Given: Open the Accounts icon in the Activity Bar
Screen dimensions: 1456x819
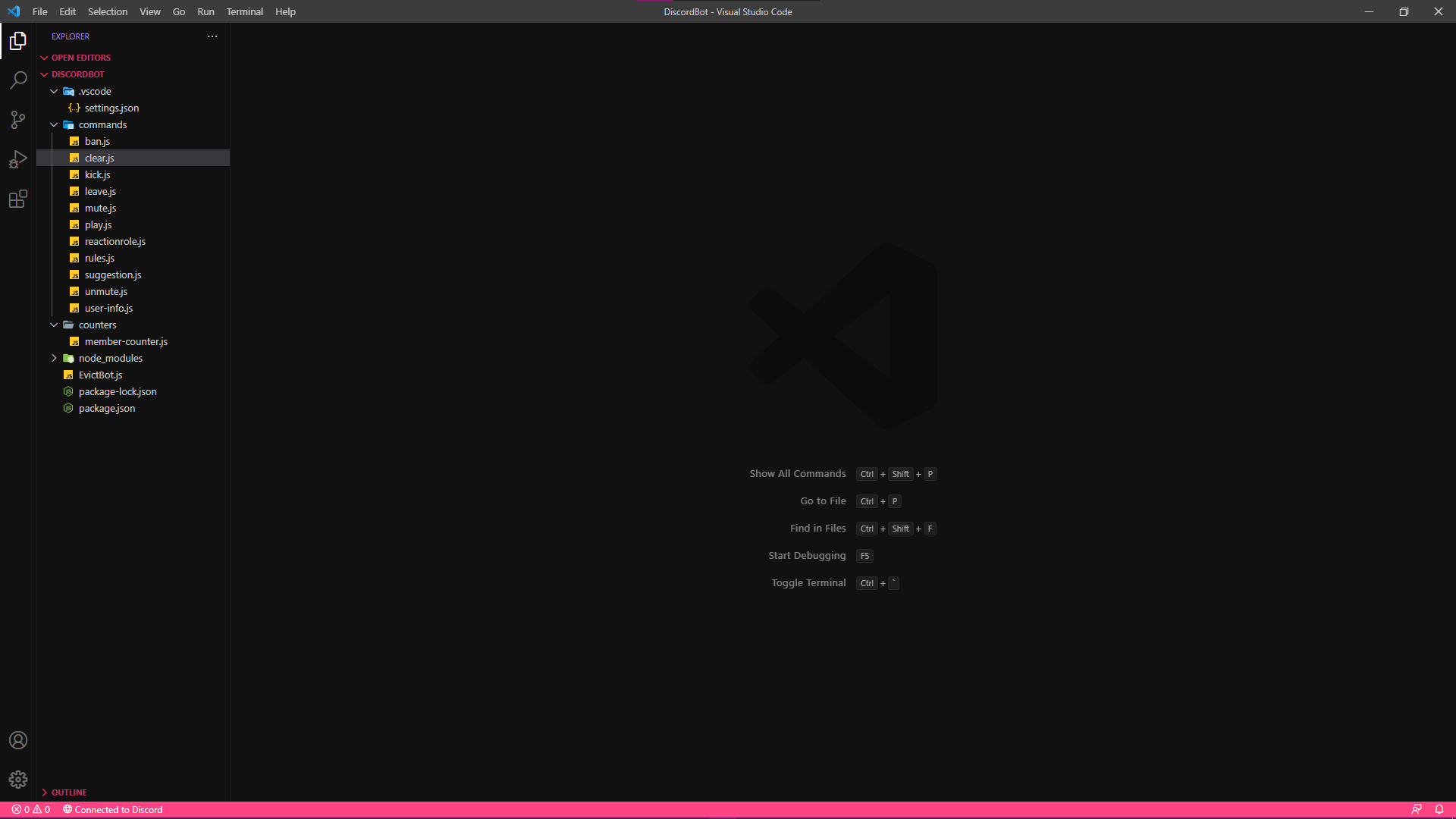Looking at the screenshot, I should click(18, 740).
